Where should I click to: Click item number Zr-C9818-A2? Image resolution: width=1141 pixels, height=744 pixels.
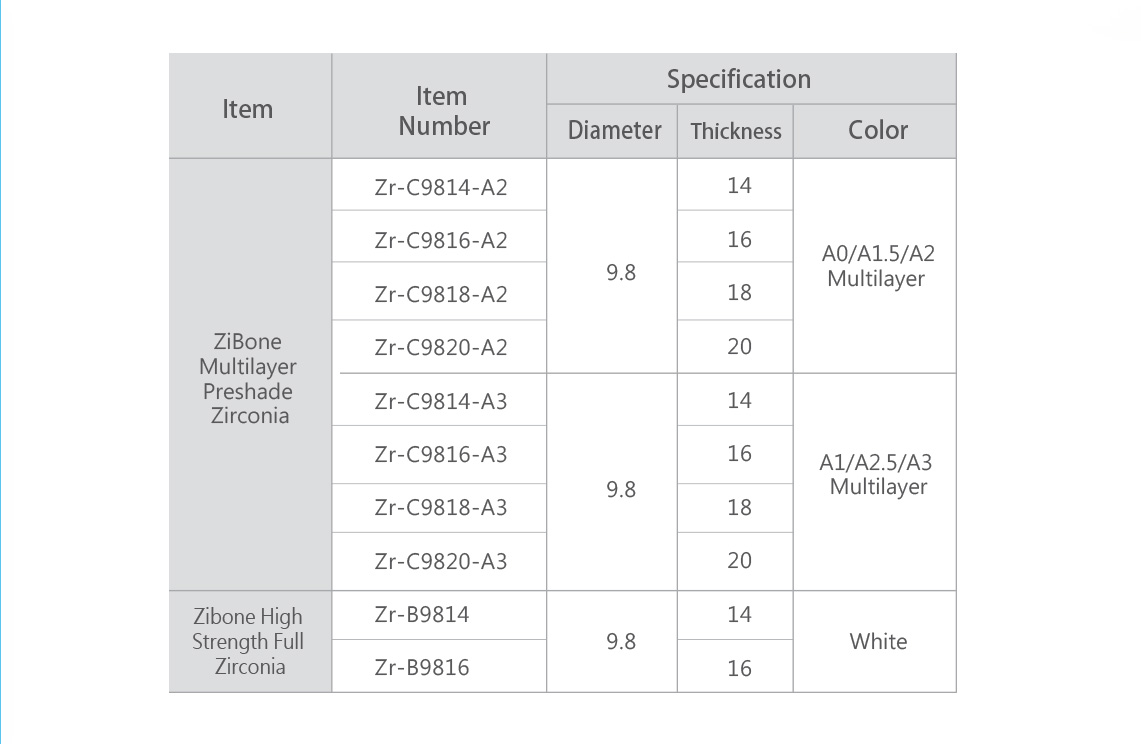(x=441, y=294)
